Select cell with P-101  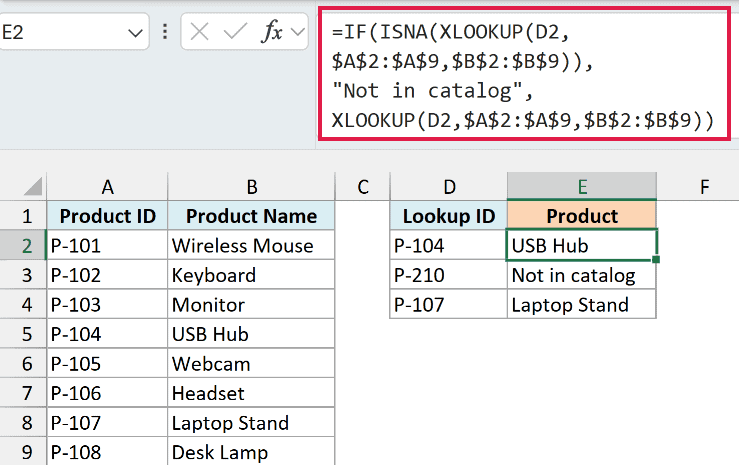point(107,245)
